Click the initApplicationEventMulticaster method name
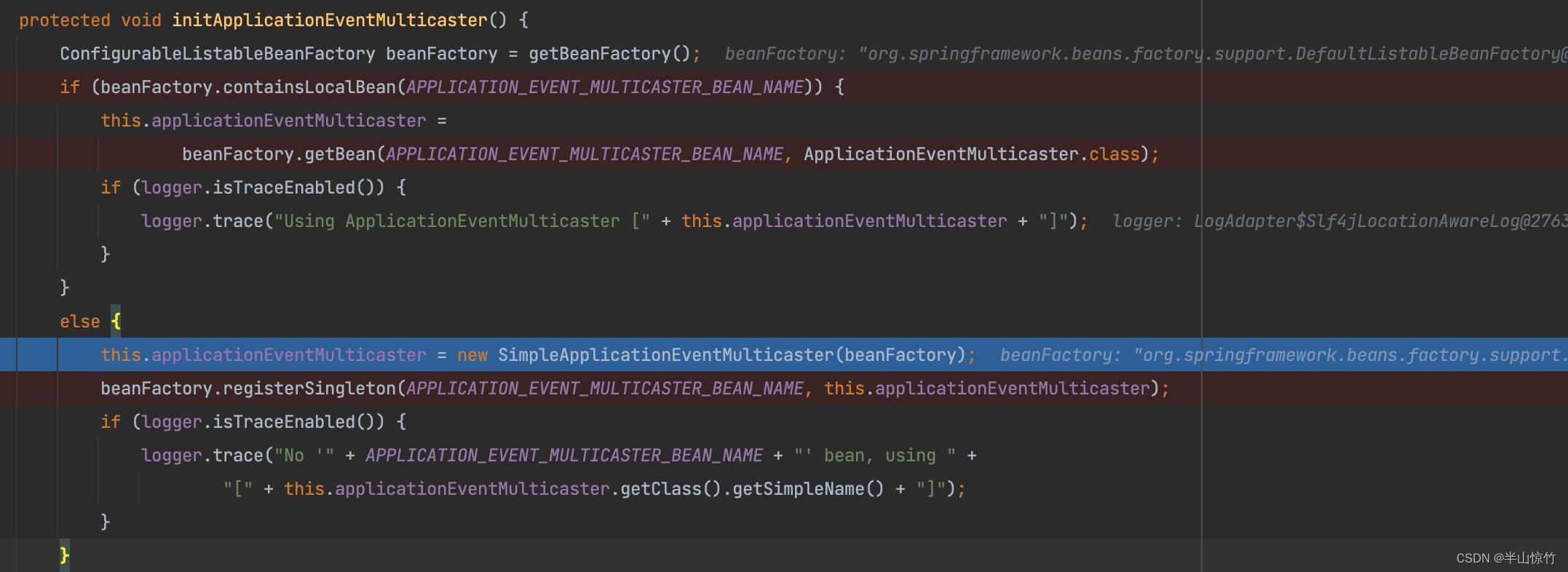 pos(330,20)
